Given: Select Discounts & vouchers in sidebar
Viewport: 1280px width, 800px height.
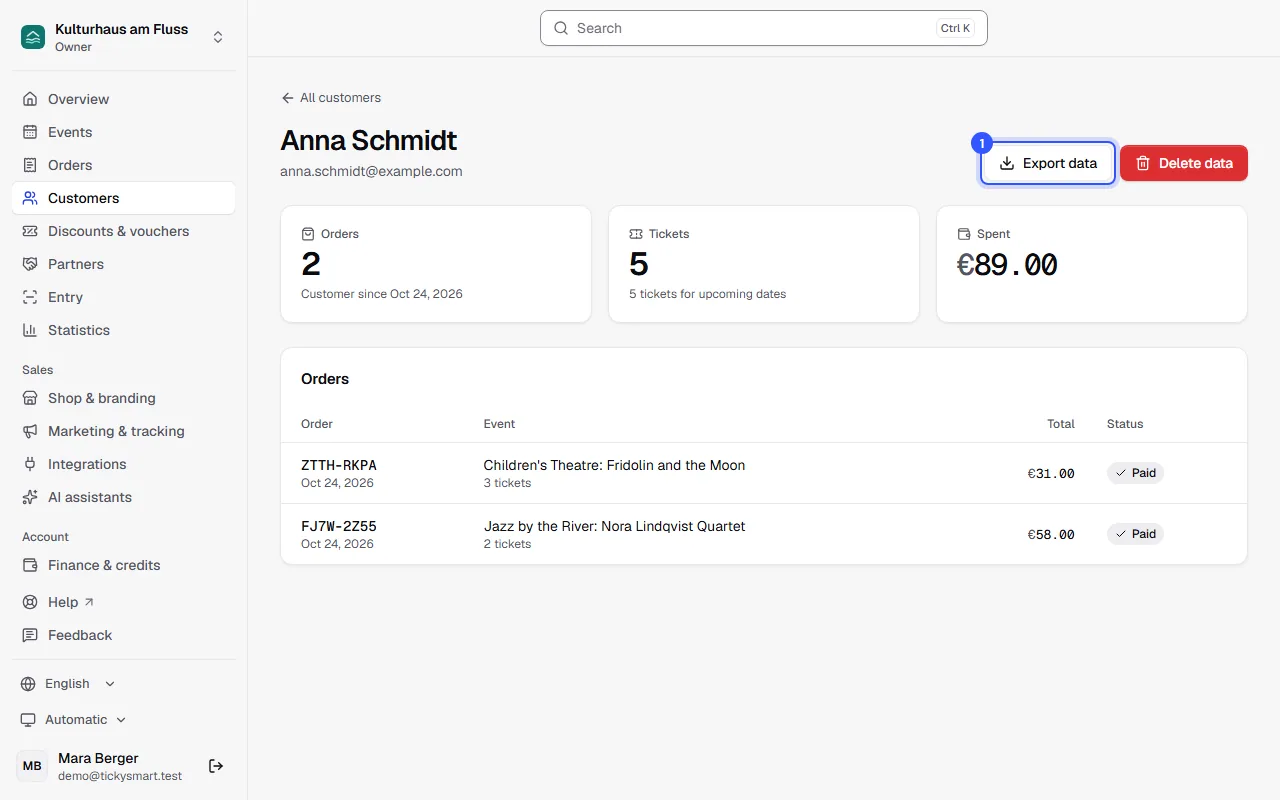Looking at the screenshot, I should click(x=124, y=231).
